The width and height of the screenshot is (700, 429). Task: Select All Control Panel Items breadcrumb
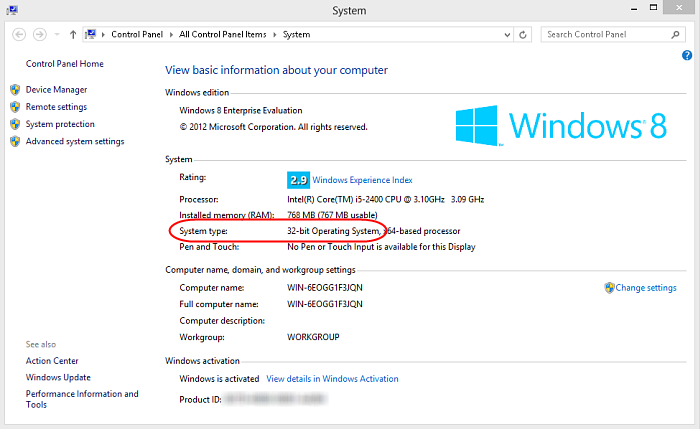click(223, 34)
